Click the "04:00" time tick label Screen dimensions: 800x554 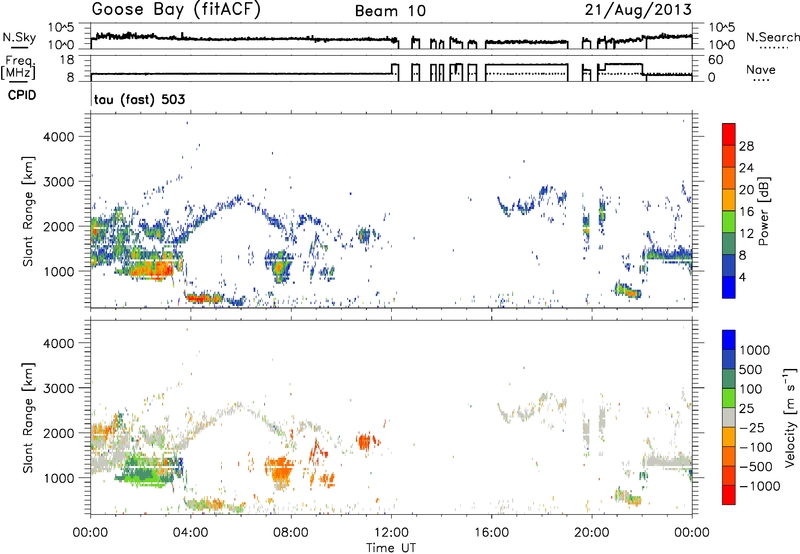click(190, 533)
